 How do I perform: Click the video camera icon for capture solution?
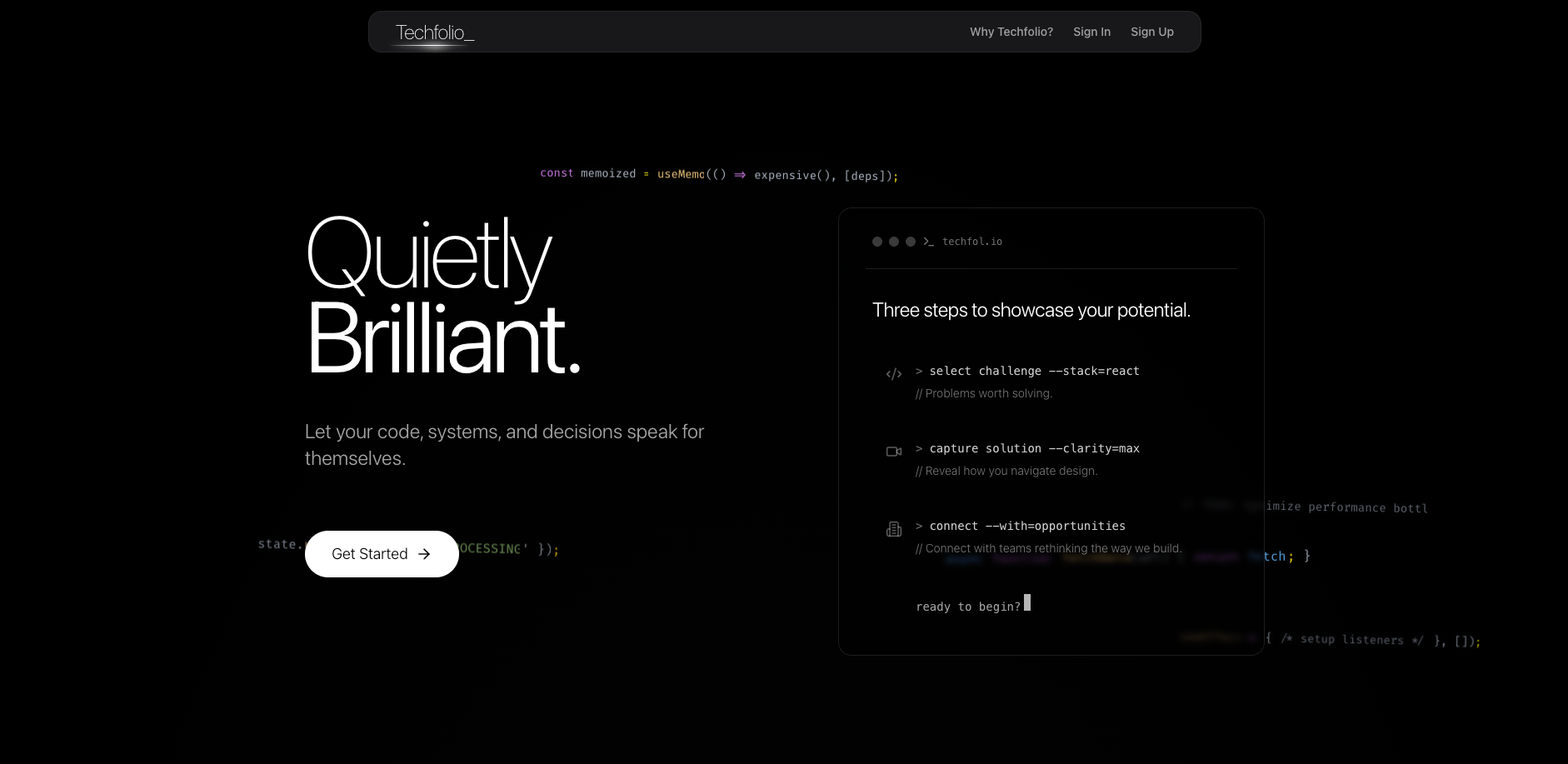894,451
